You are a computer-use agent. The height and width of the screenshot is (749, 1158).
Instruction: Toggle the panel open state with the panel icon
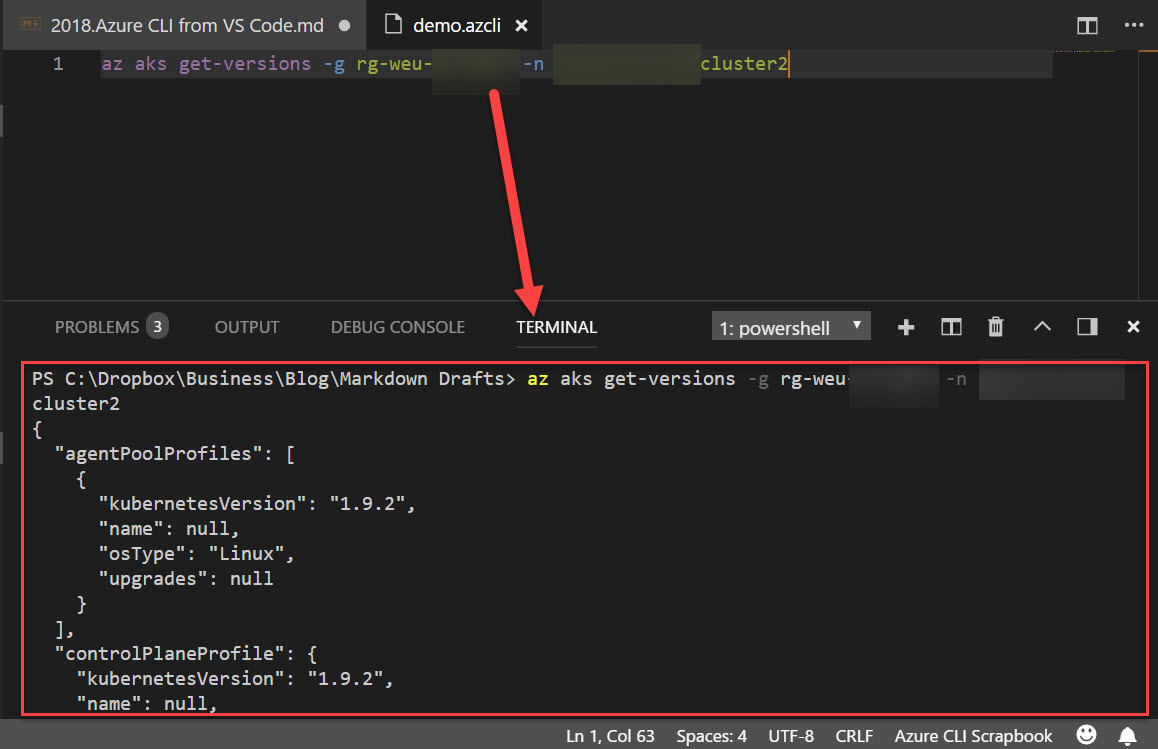tap(1087, 326)
